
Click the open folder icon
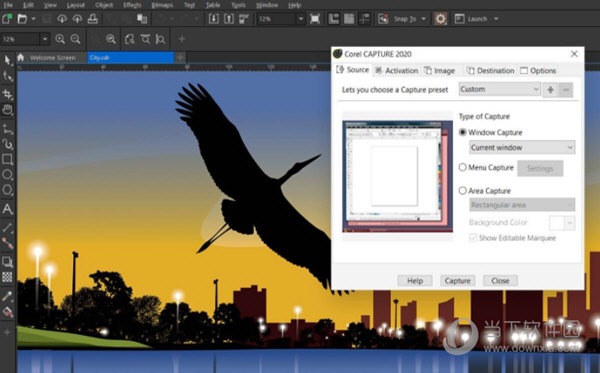22,19
